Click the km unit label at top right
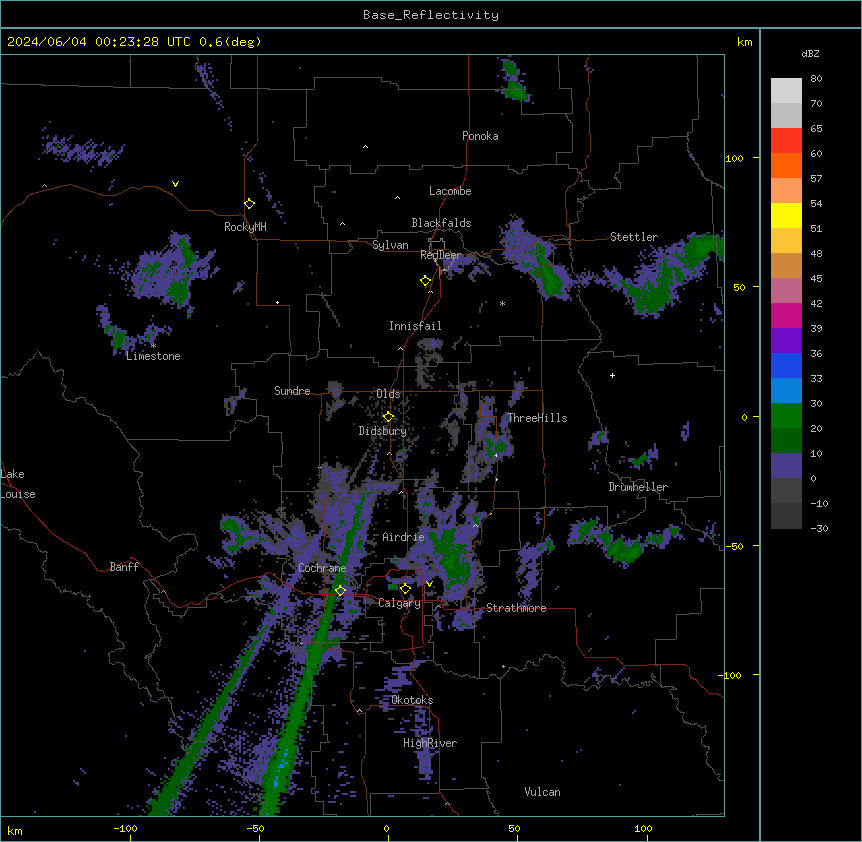 744,42
